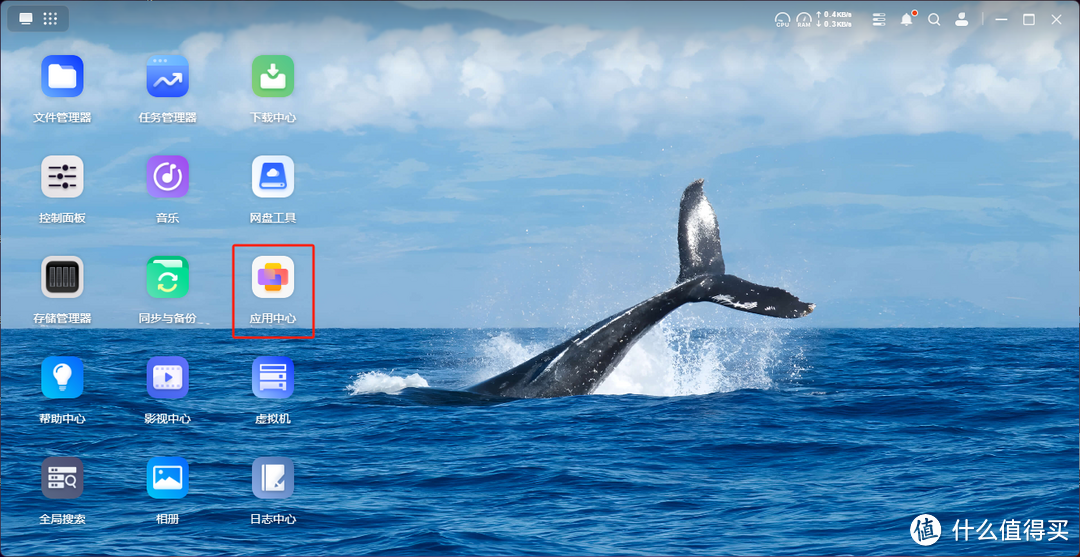Launch the 任务管理器 task manager icon
The height and width of the screenshot is (557, 1080).
click(x=167, y=77)
